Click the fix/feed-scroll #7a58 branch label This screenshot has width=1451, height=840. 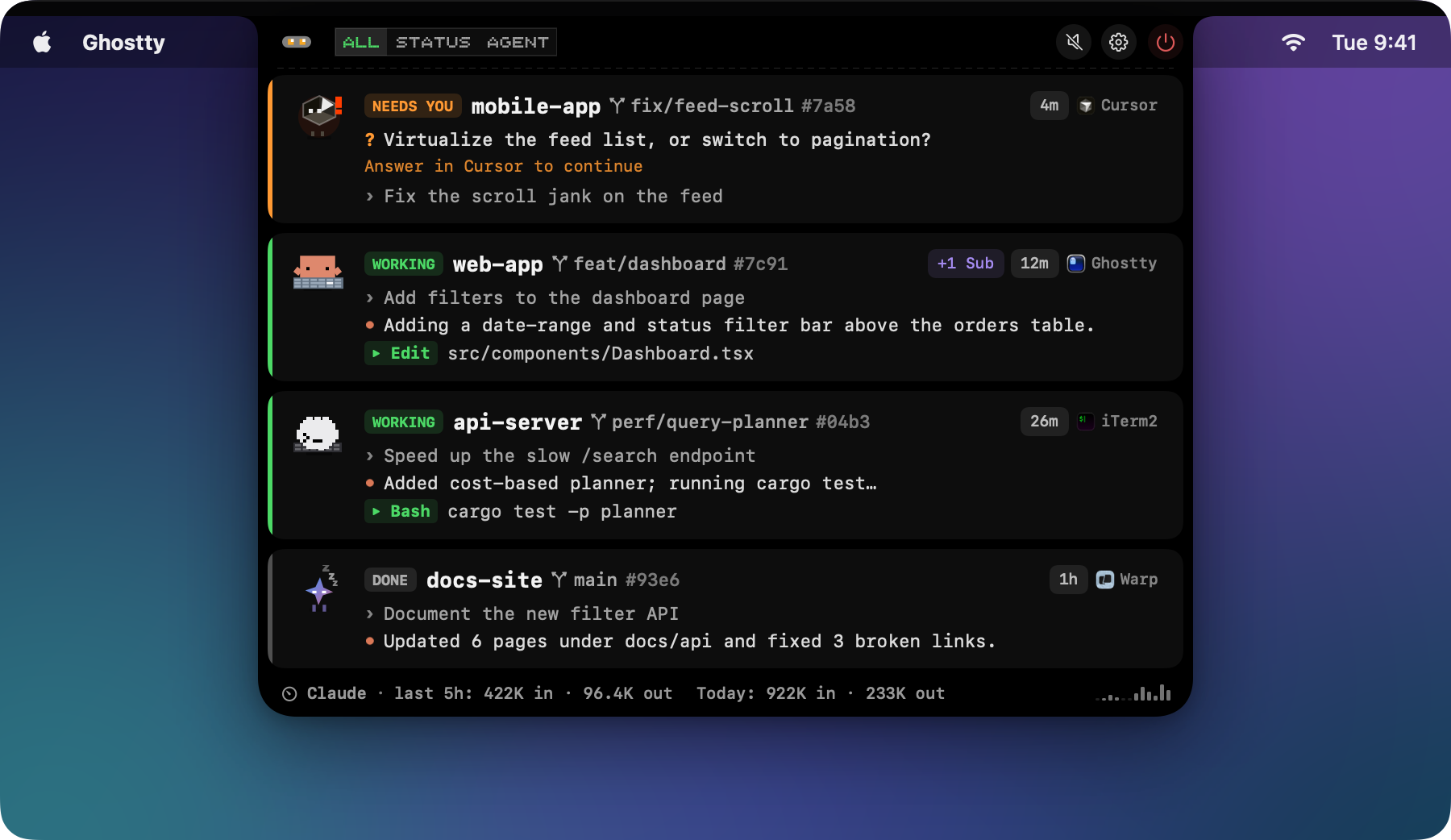coord(742,106)
